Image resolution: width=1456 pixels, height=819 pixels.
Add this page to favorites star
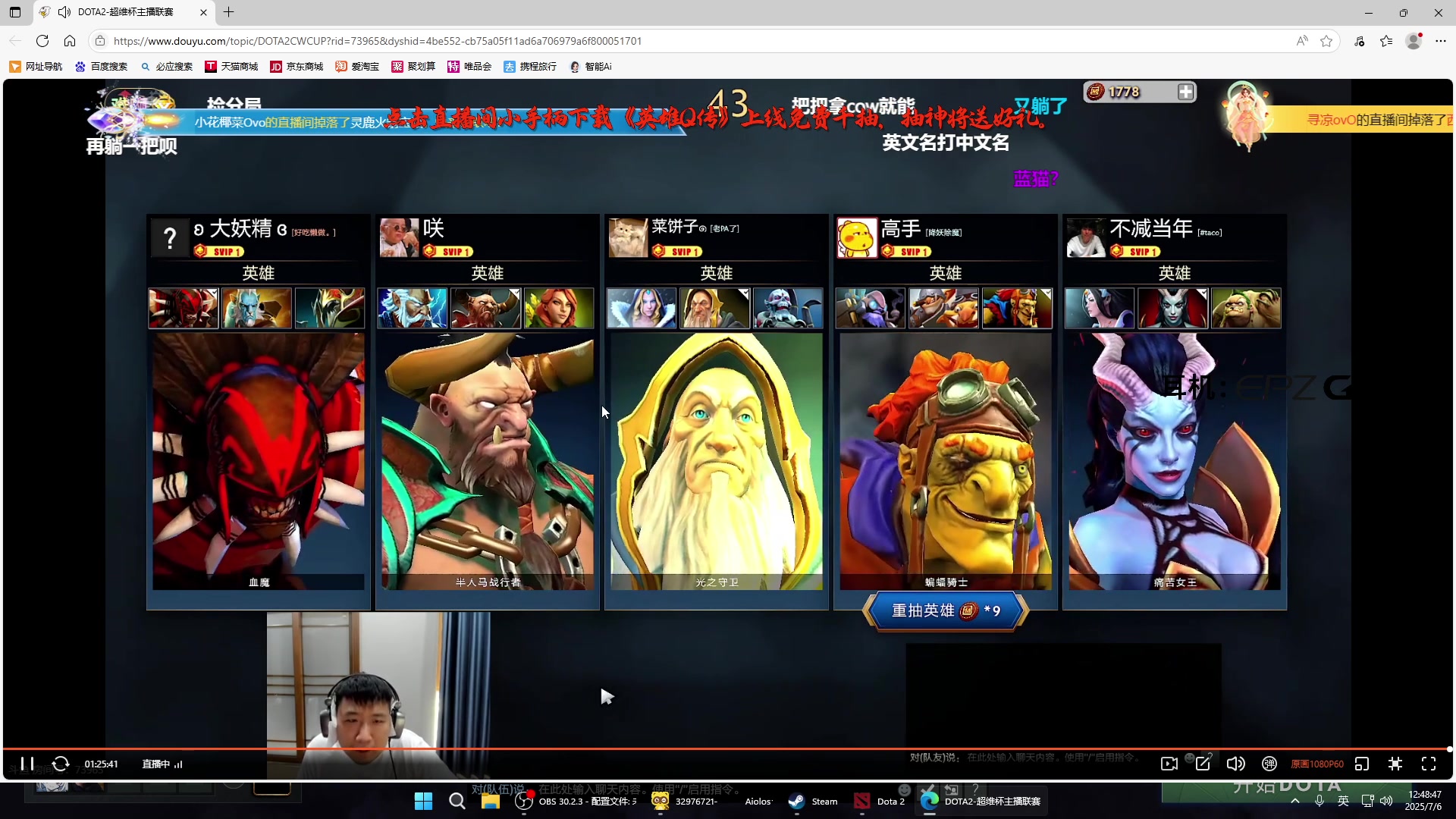1326,41
